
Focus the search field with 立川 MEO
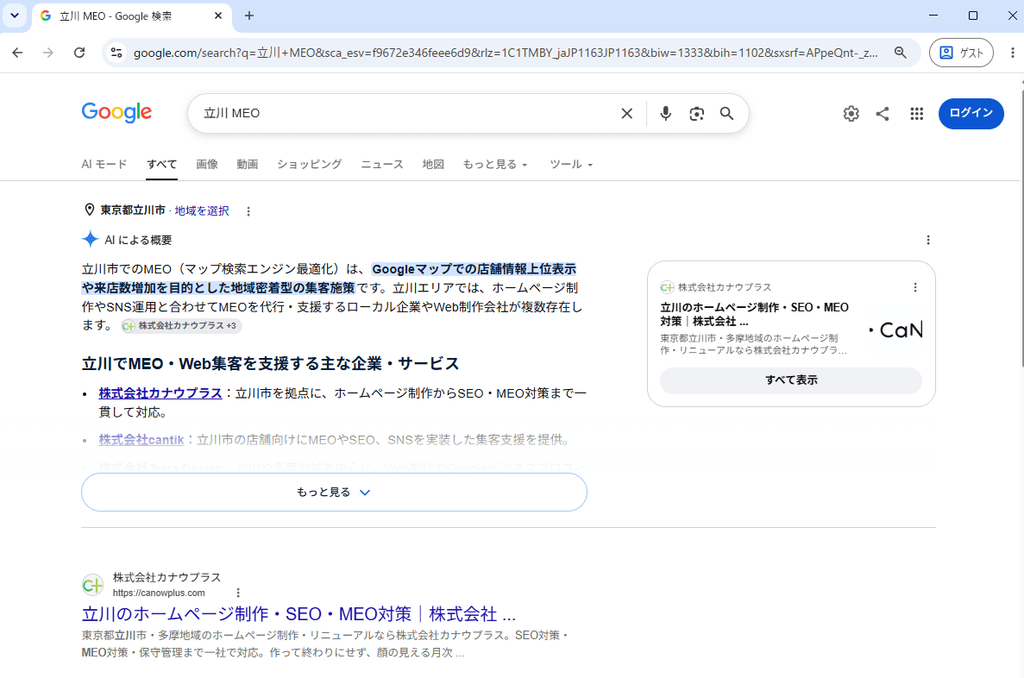point(405,114)
